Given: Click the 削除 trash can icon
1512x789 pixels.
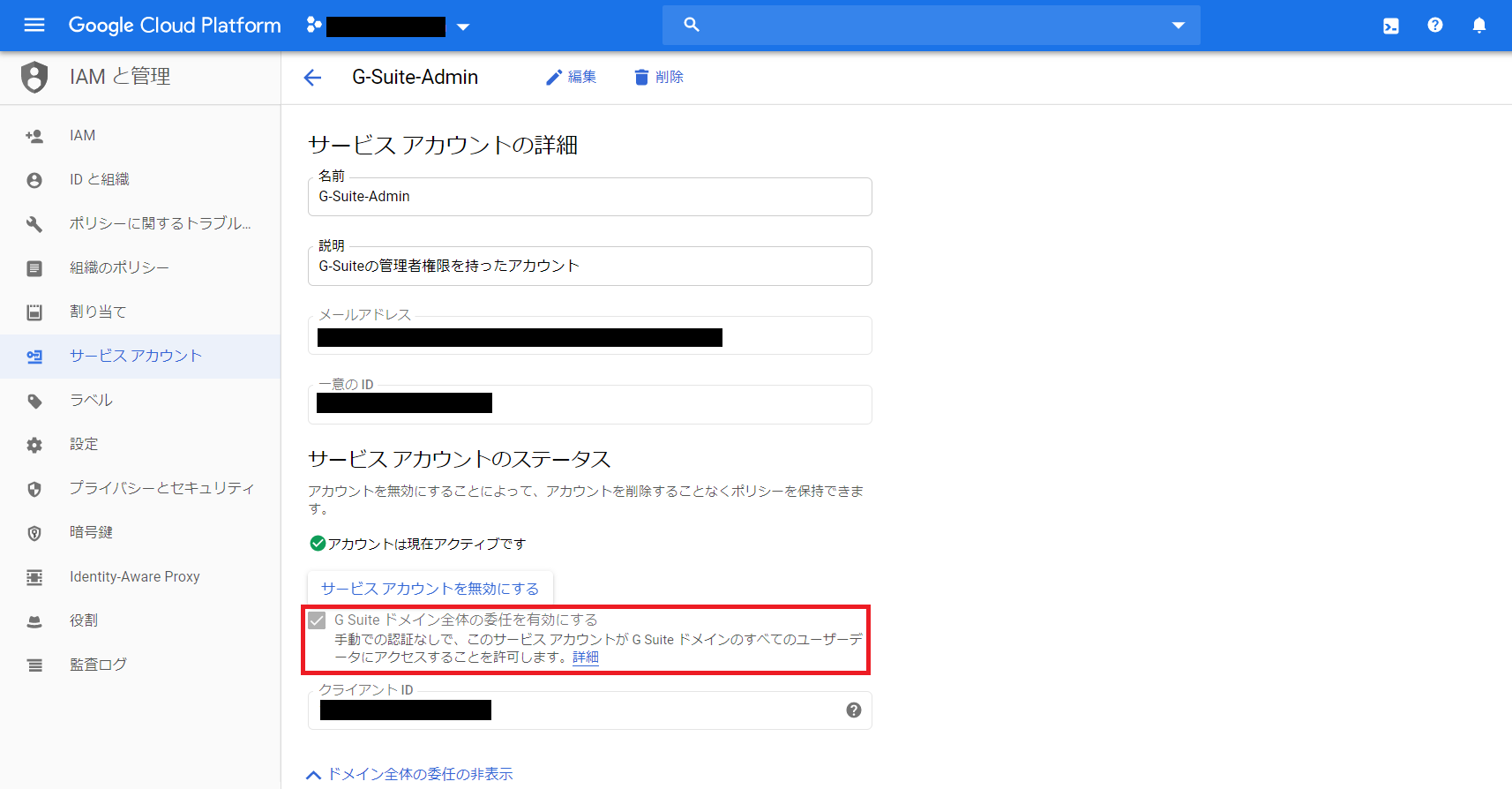Looking at the screenshot, I should click(x=641, y=78).
